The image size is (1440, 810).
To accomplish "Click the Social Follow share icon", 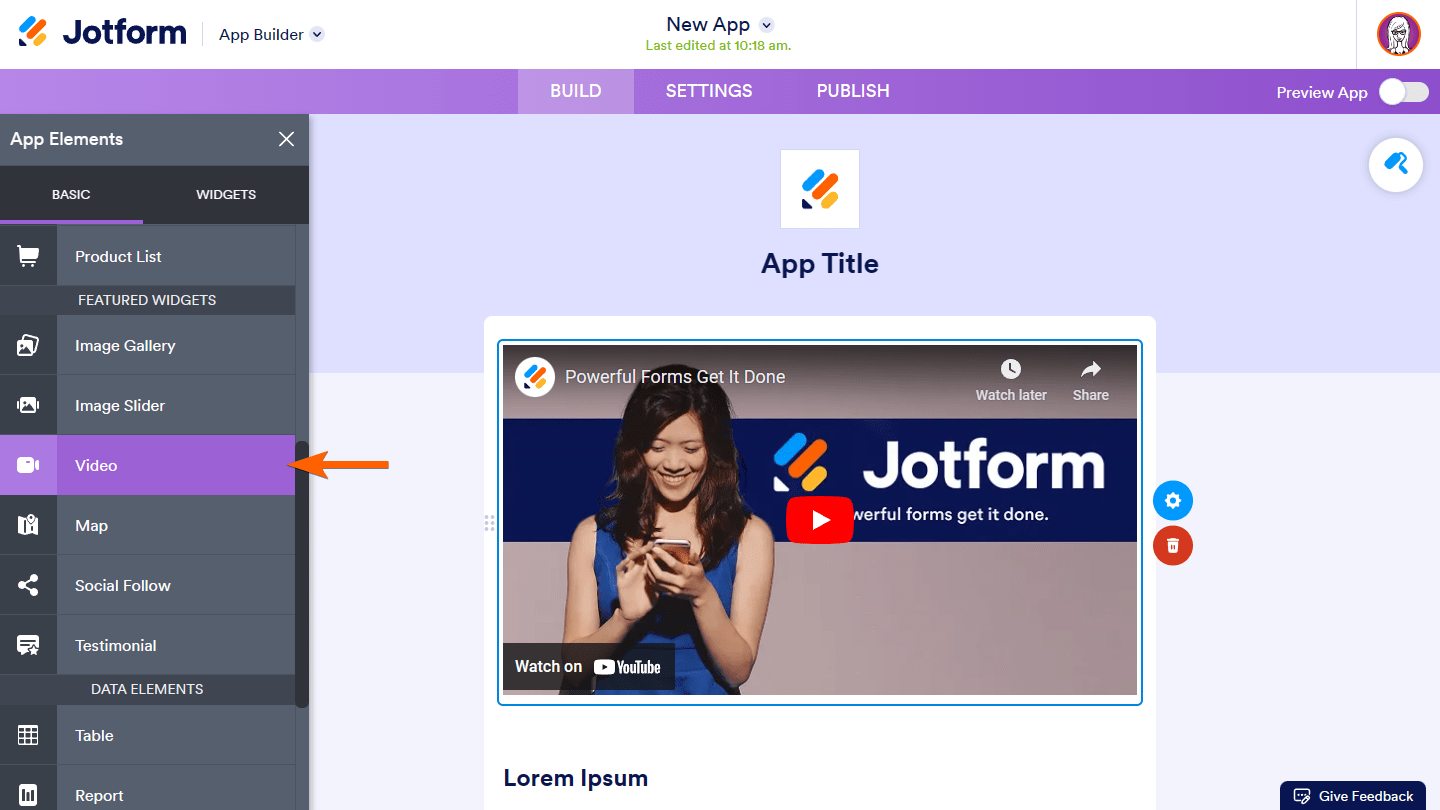I will (28, 585).
